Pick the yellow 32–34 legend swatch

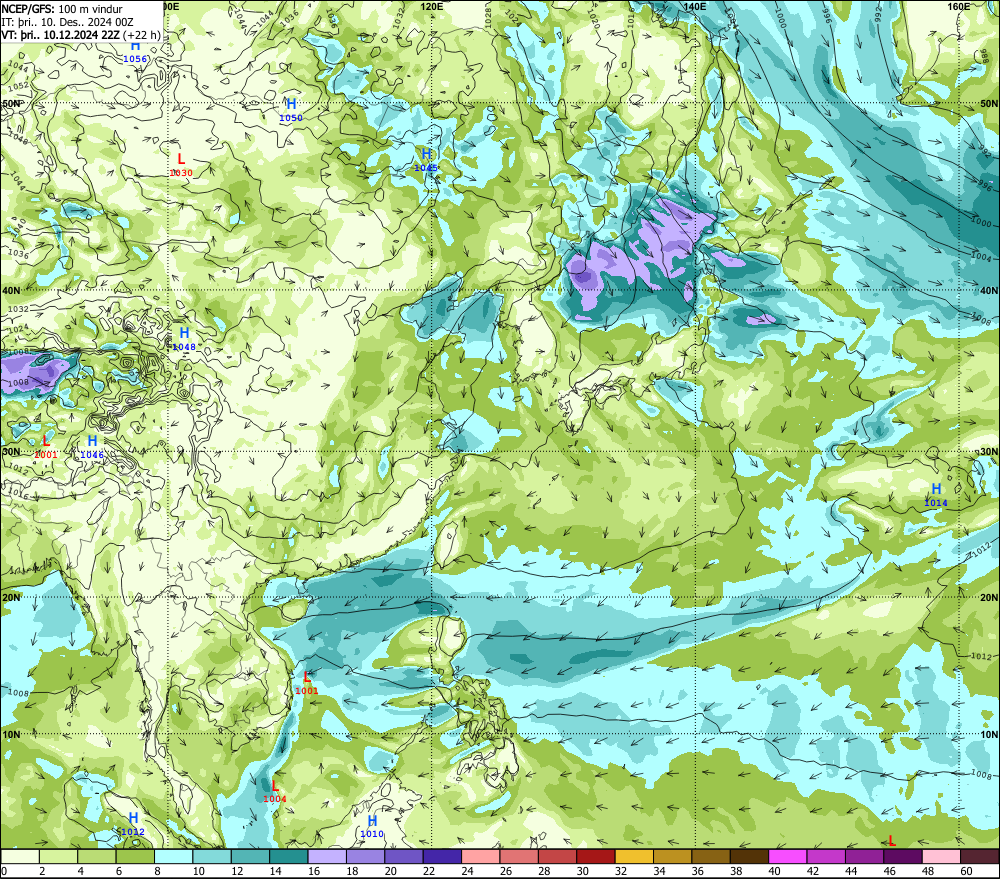tap(634, 856)
